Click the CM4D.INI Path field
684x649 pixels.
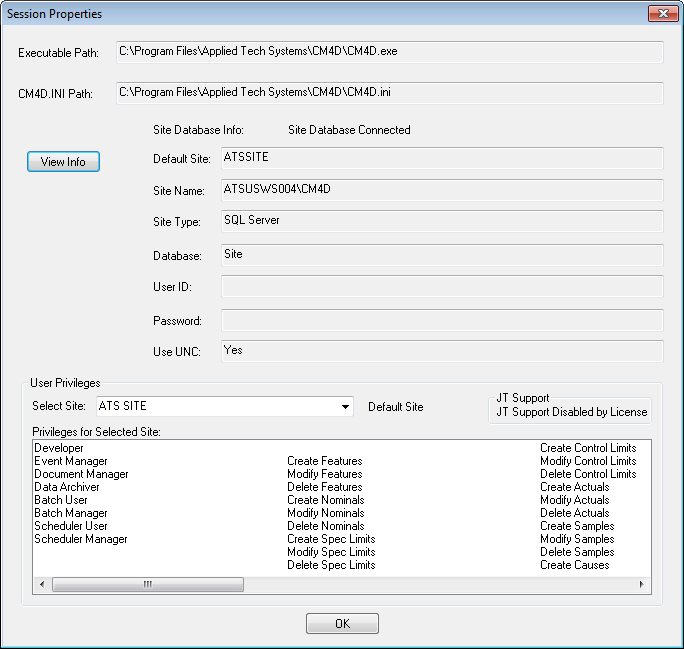[x=390, y=93]
